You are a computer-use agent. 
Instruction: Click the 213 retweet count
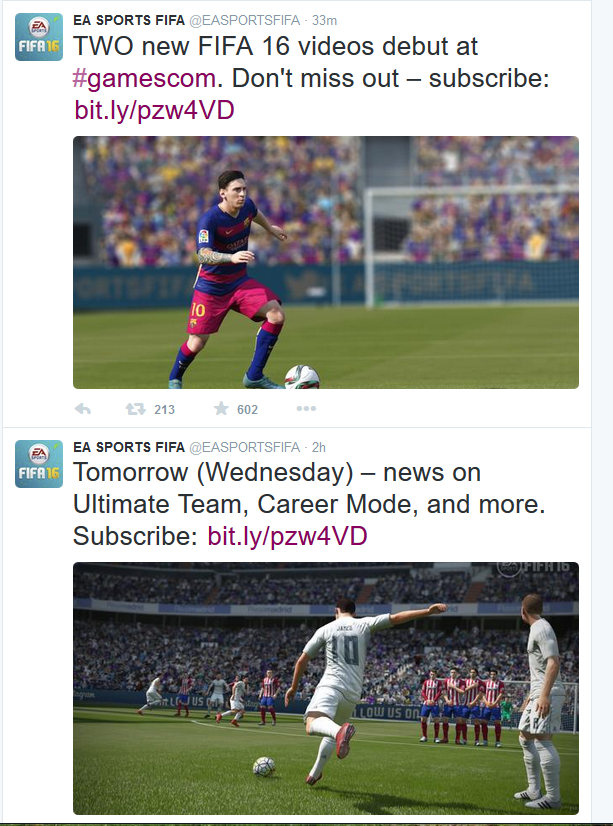pyautogui.click(x=164, y=409)
